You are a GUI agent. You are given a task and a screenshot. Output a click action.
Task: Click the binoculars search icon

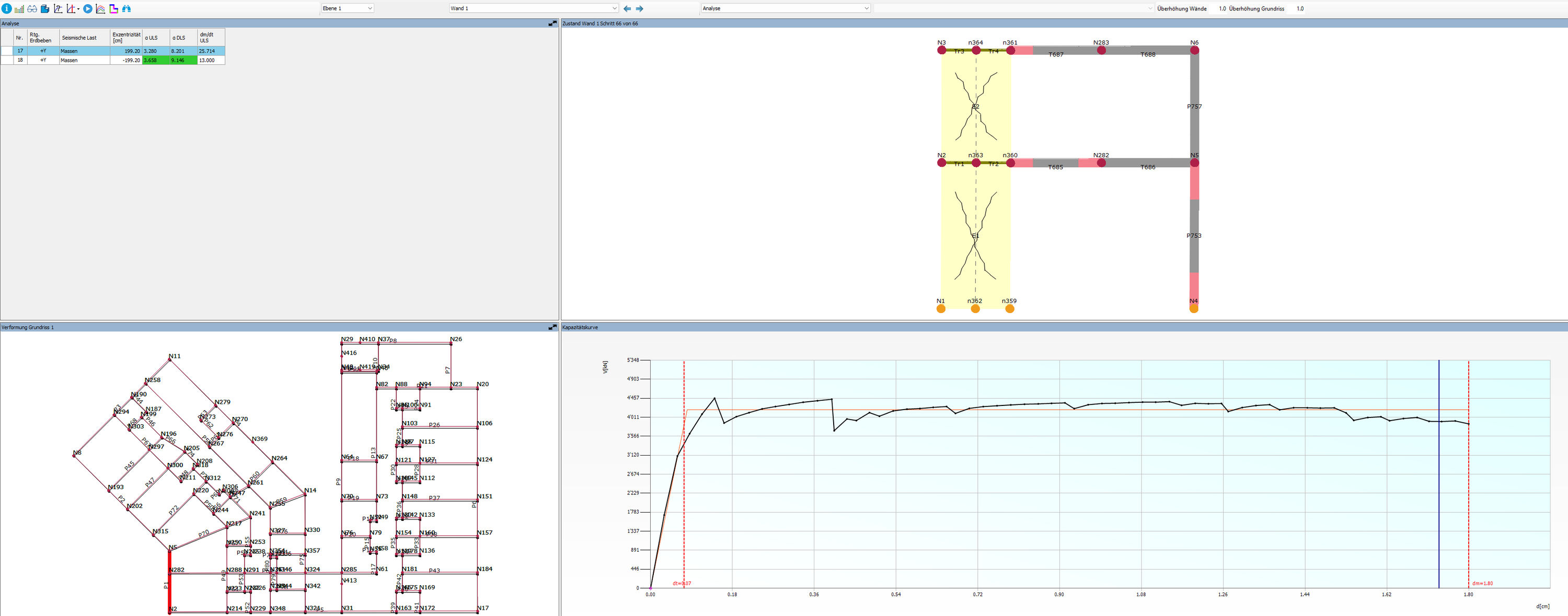[x=126, y=8]
